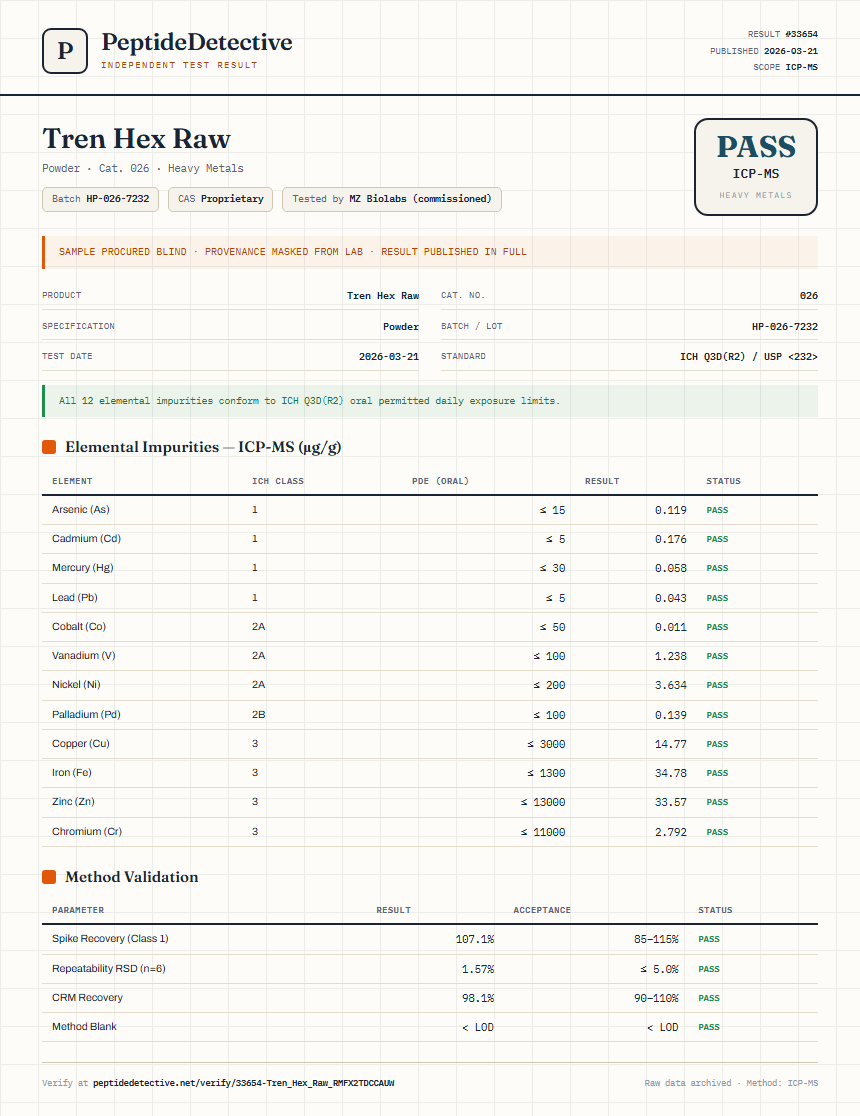Click the PASS status in Mercury row
Viewport: 860px width, 1116px height.
[717, 569]
